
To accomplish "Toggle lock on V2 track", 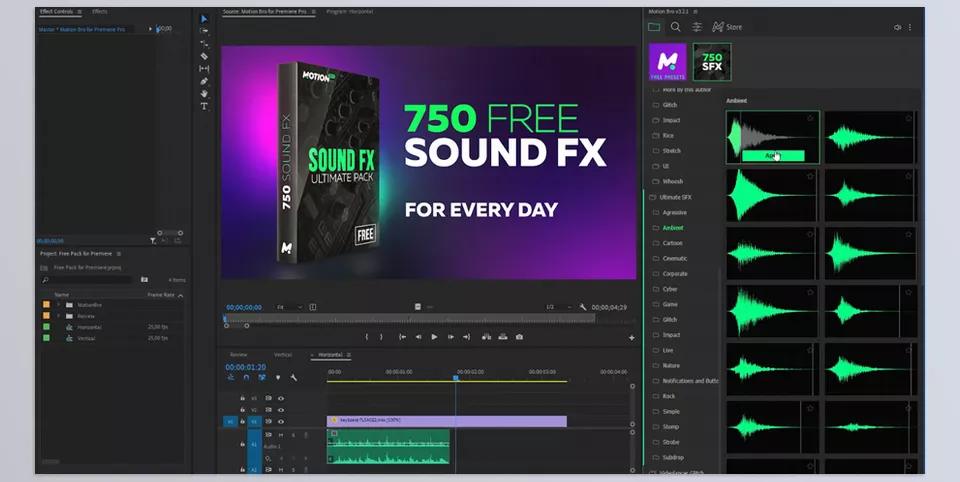I will tap(242, 410).
